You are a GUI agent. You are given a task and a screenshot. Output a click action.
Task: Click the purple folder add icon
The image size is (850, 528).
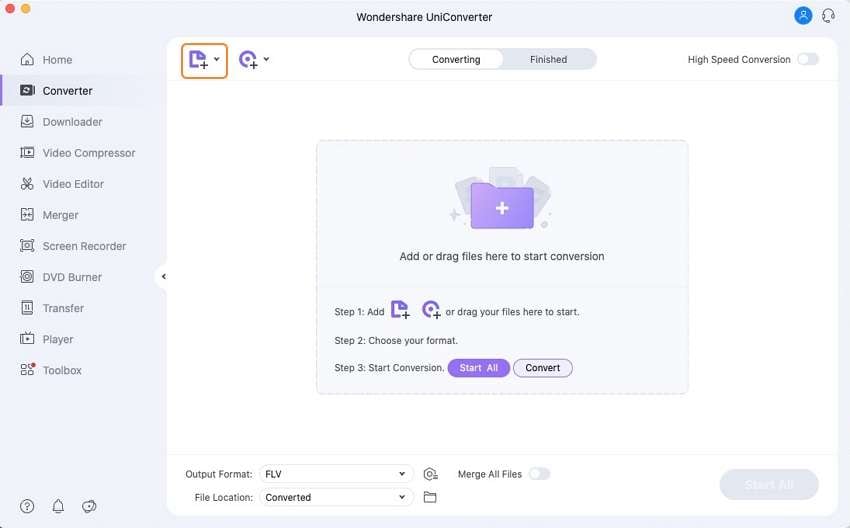point(501,206)
